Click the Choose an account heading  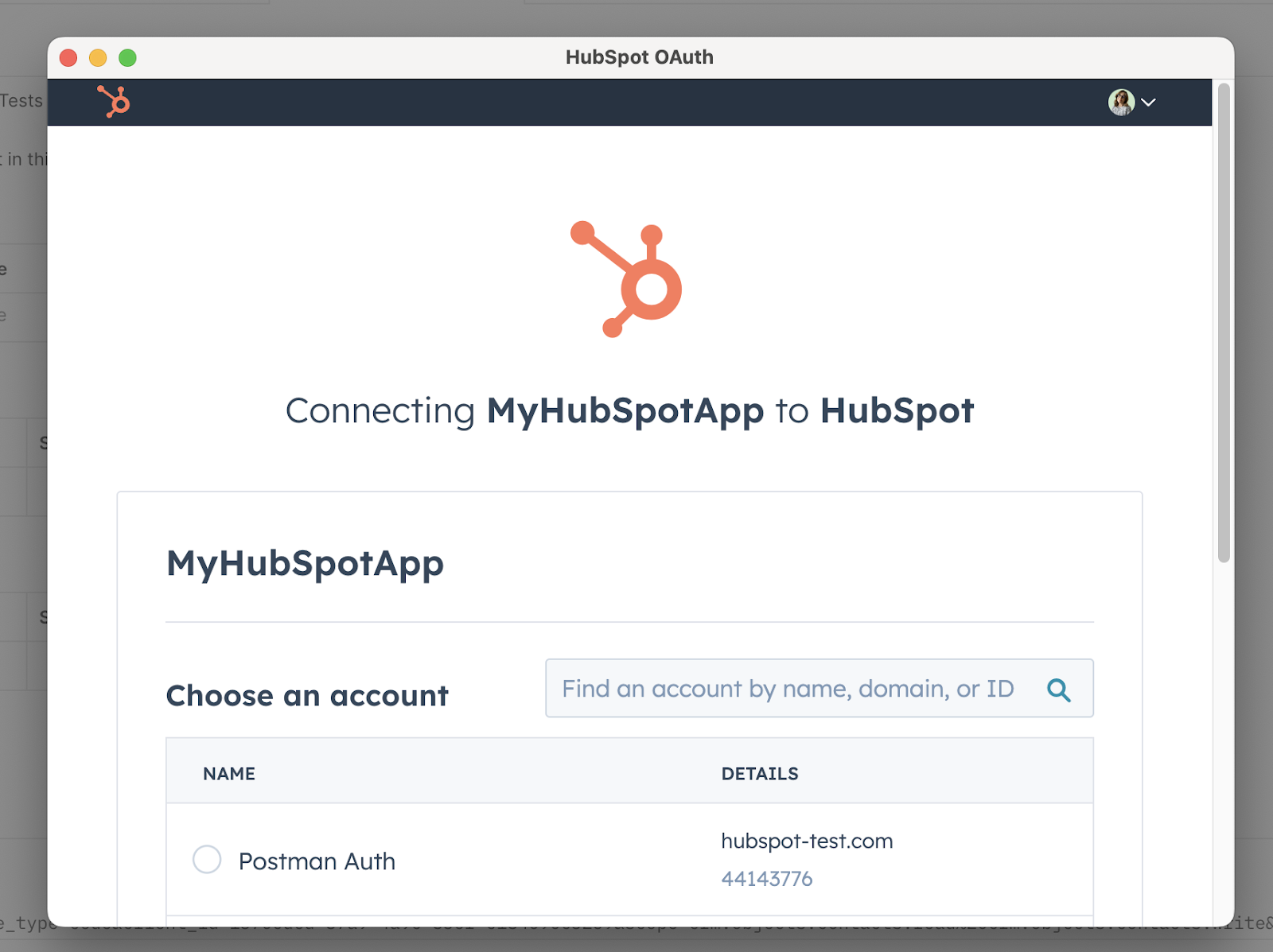pos(307,696)
